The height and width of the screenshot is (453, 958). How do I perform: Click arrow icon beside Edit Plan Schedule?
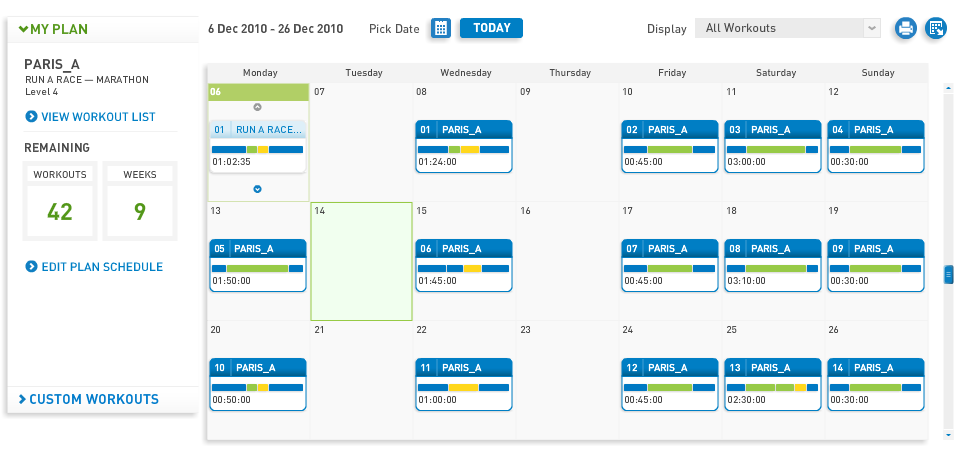pos(31,267)
